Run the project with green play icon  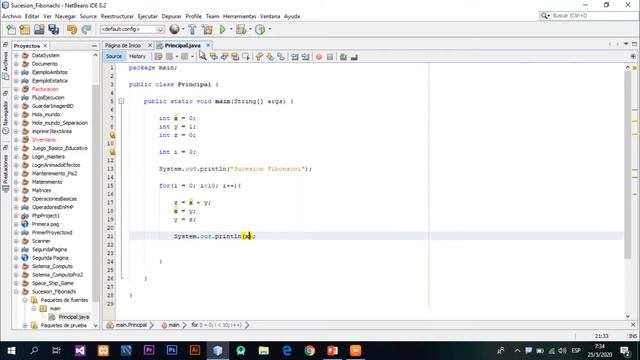pyautogui.click(x=222, y=29)
